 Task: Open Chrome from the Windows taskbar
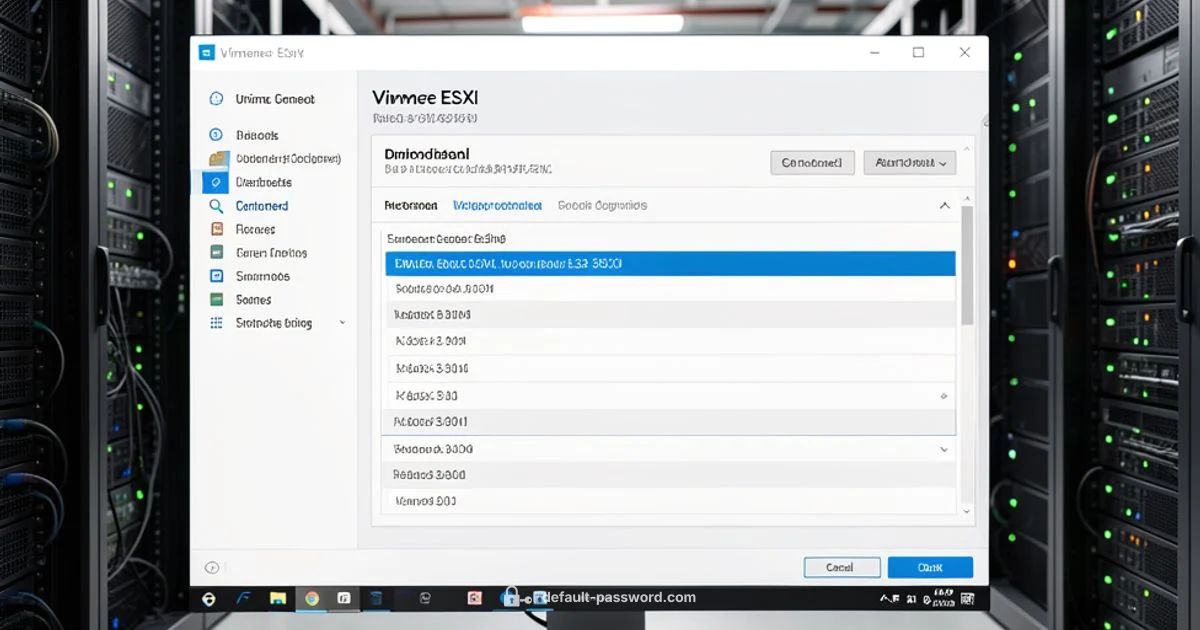[310, 597]
